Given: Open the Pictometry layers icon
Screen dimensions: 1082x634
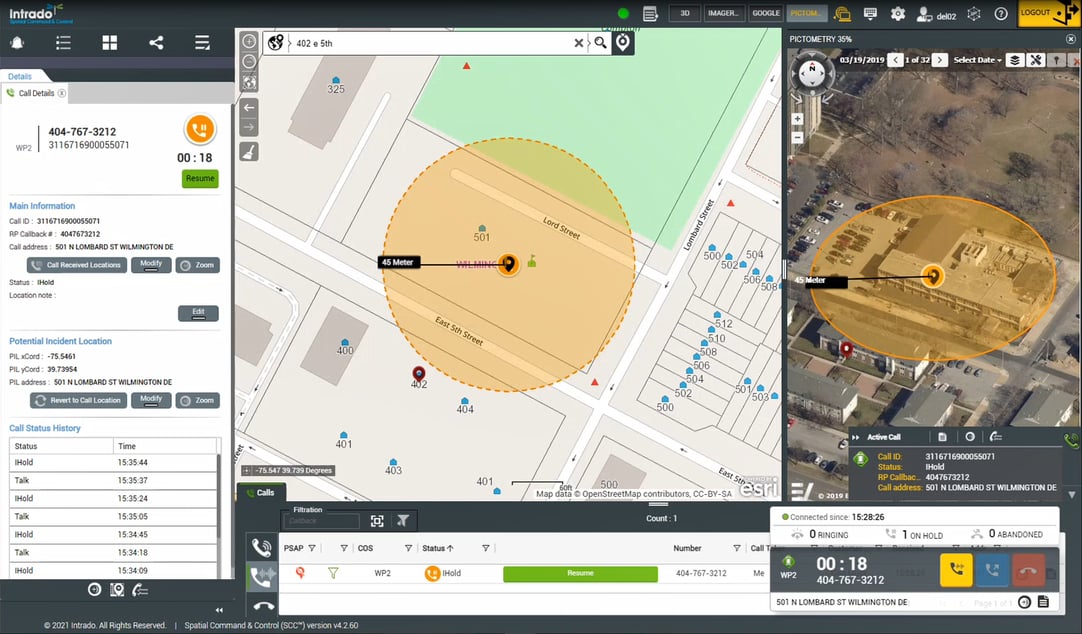Looking at the screenshot, I should (1015, 60).
